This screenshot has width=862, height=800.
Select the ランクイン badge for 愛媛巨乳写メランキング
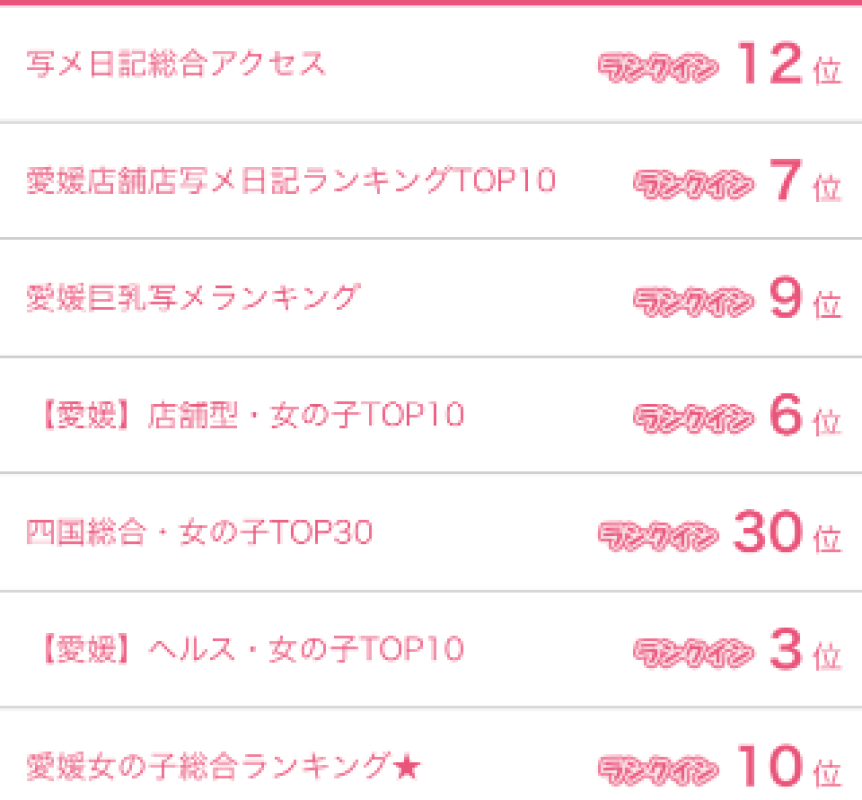tap(693, 301)
